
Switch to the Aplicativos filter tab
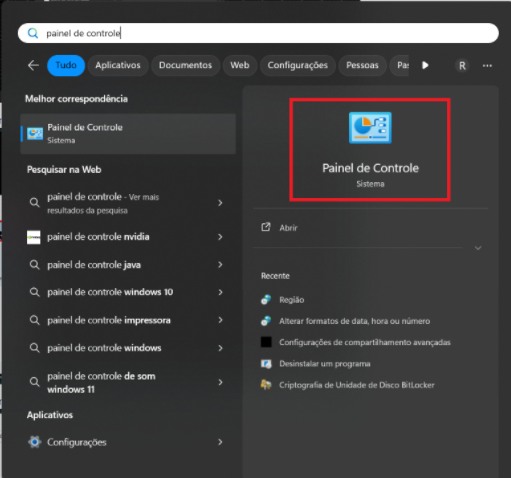[x=118, y=65]
